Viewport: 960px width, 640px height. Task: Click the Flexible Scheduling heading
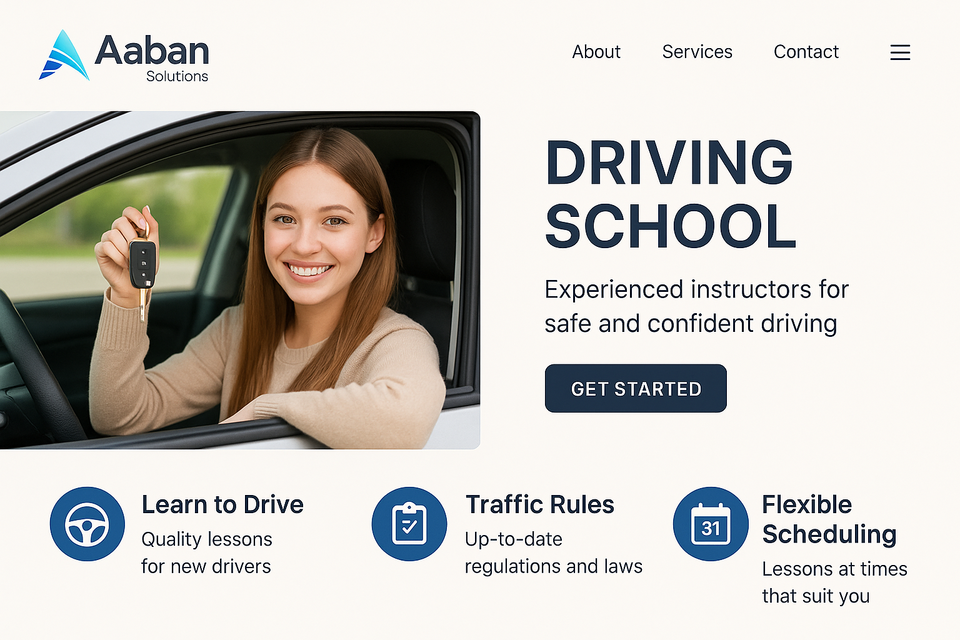coord(829,519)
